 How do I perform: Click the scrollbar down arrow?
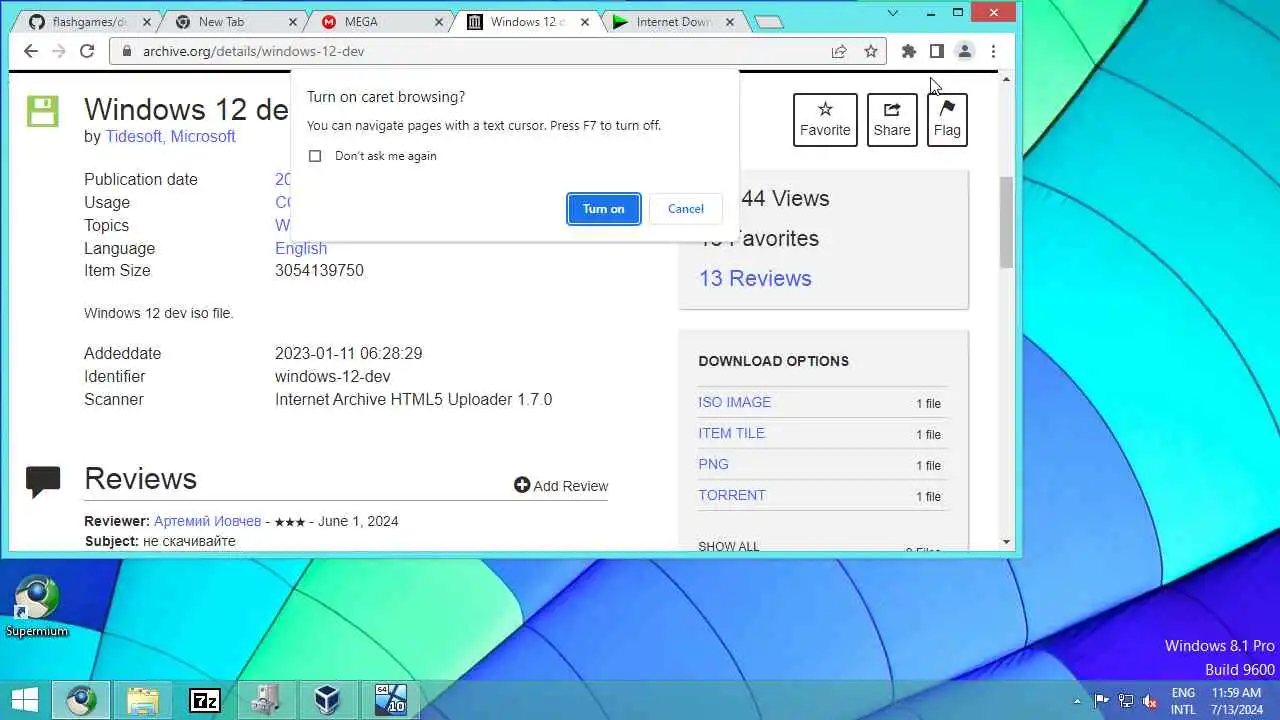[1006, 542]
